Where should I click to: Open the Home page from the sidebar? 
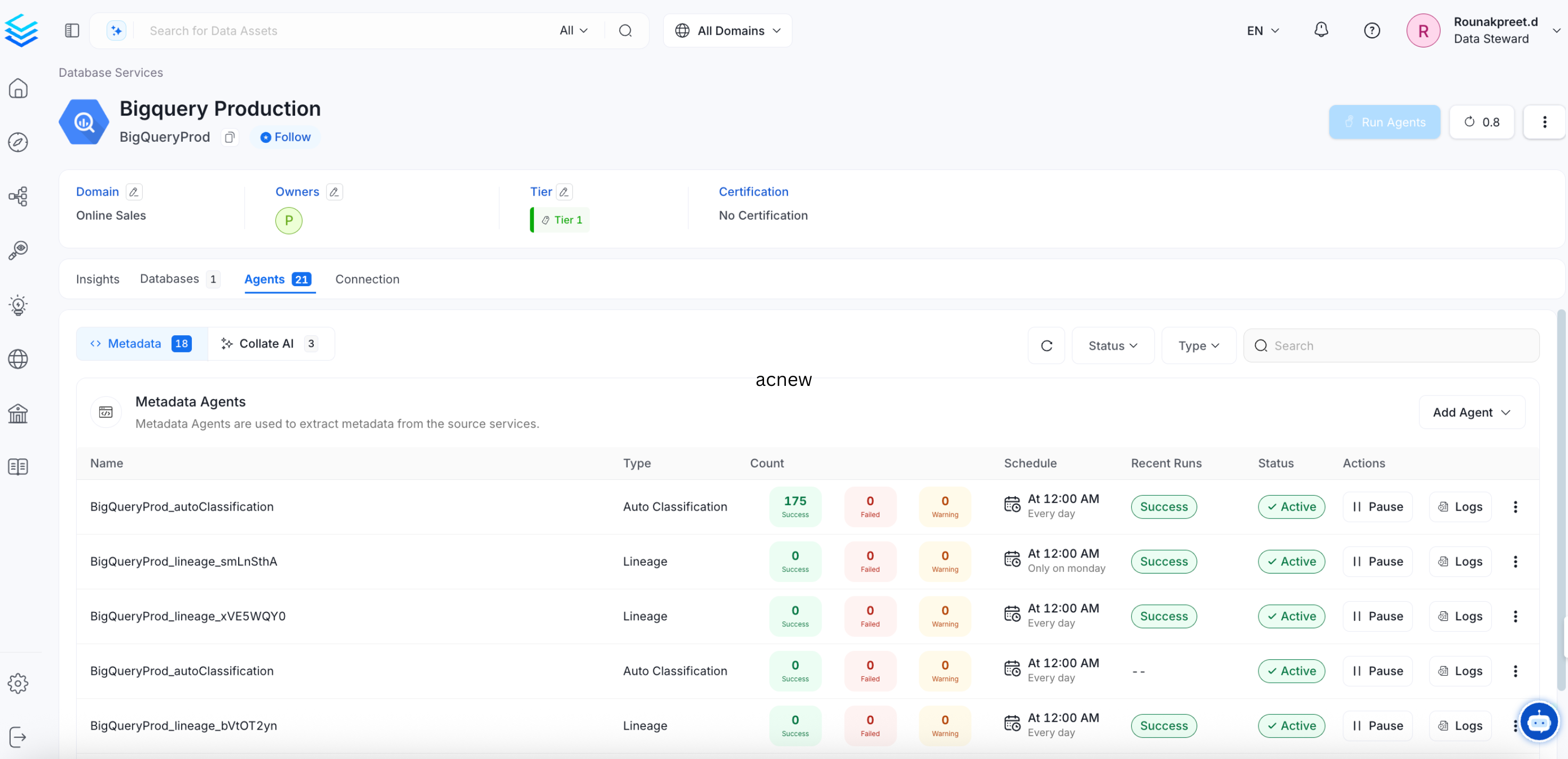tap(18, 88)
